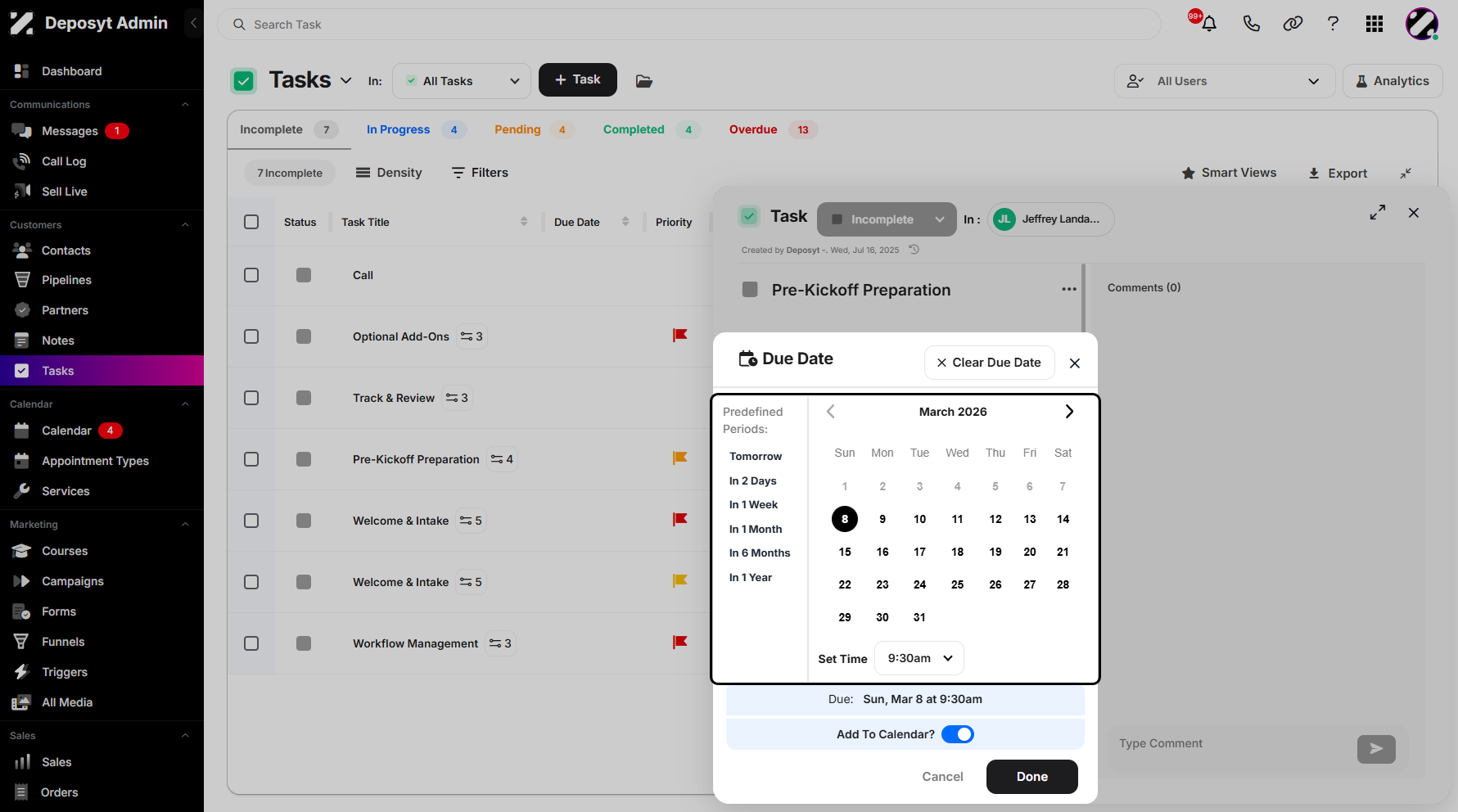
Task: Select the Workflow Management row checkbox
Action: [251, 643]
